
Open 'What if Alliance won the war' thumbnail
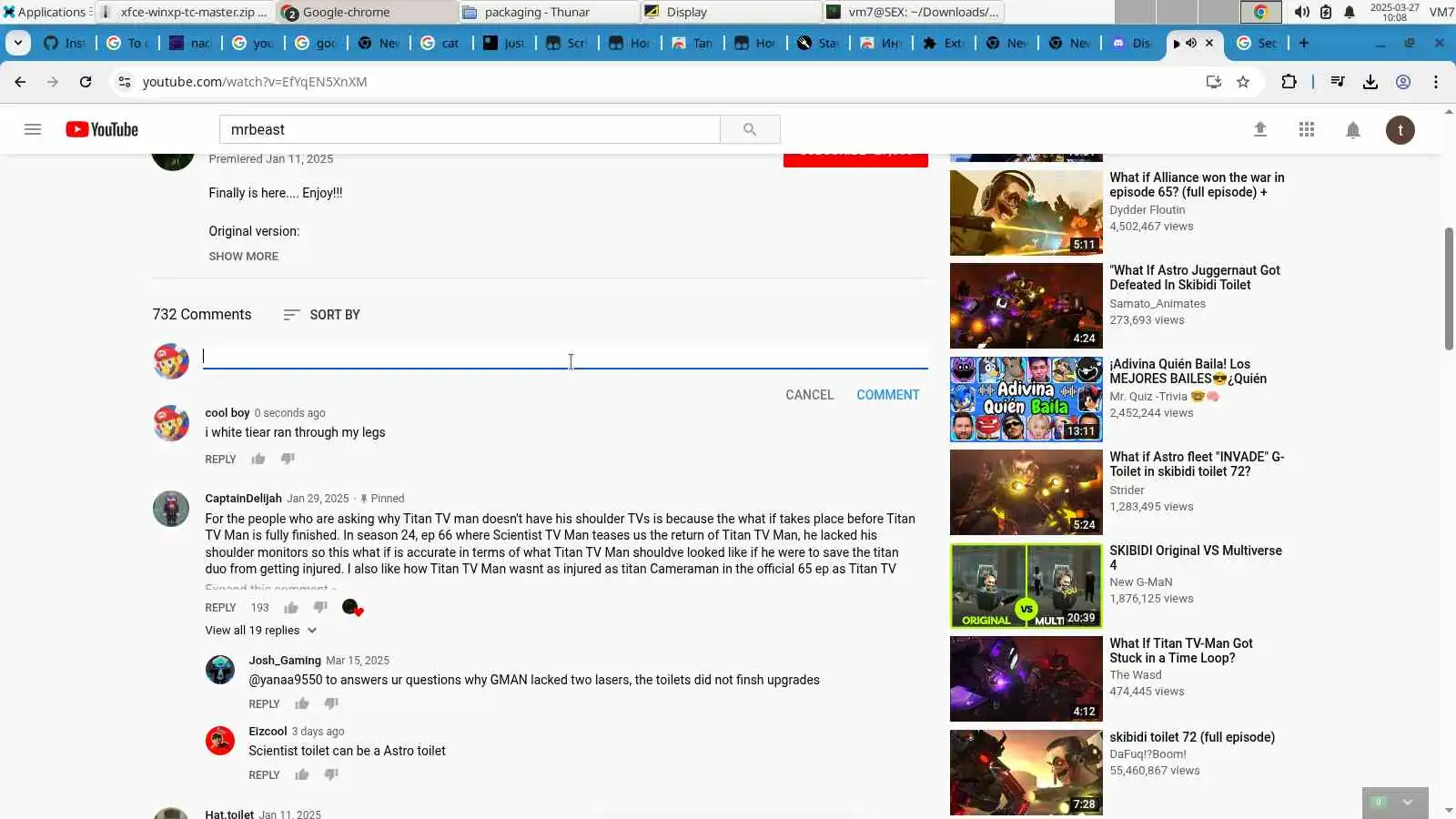(x=1026, y=213)
